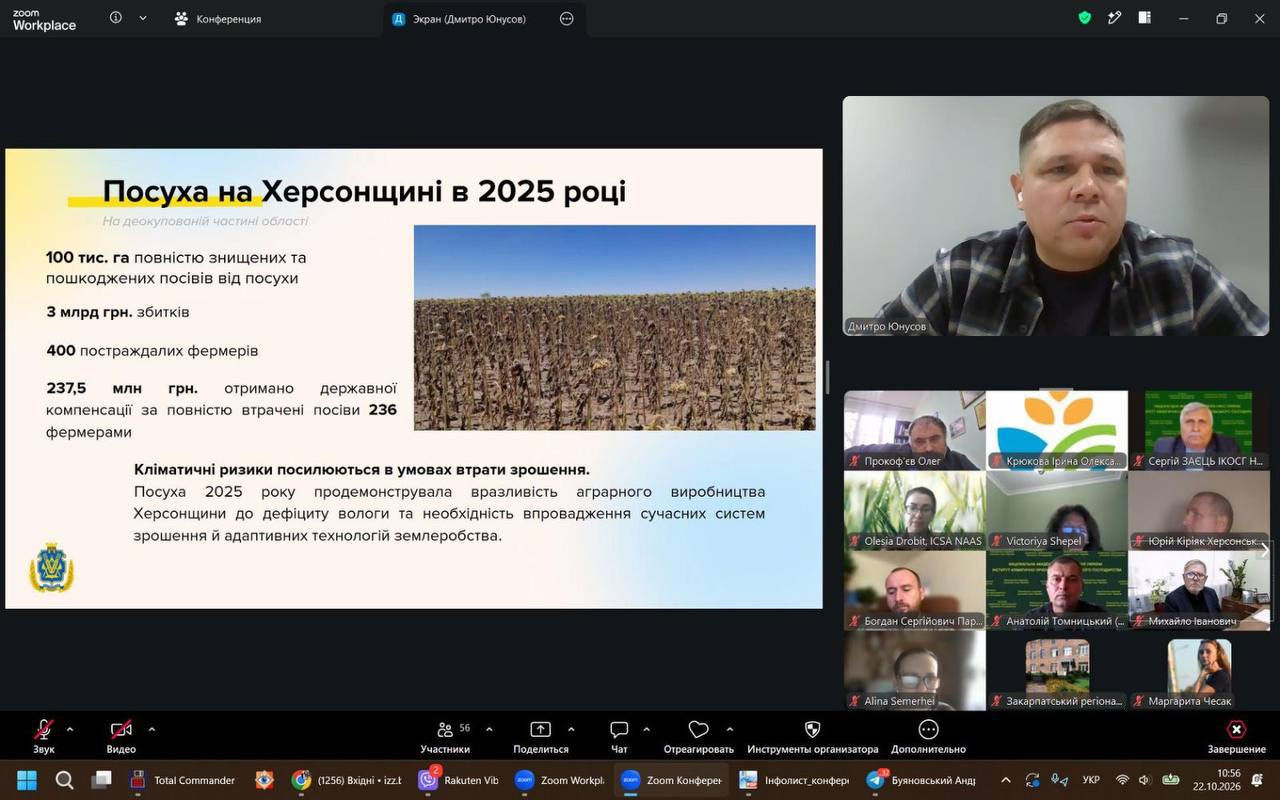Expand the arrow beside Участники
This screenshot has width=1280, height=800.
[489, 729]
